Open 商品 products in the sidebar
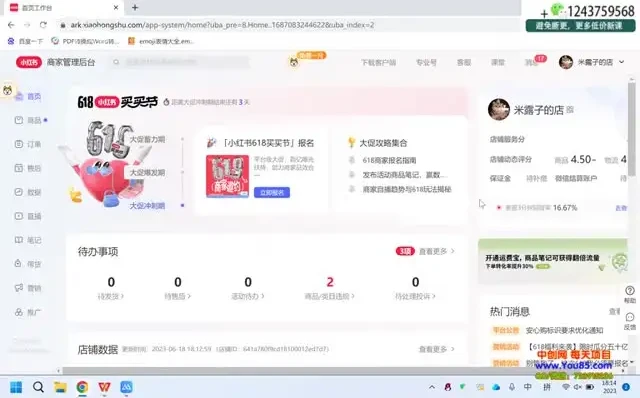Screen dimensions: 640x398 point(29,120)
